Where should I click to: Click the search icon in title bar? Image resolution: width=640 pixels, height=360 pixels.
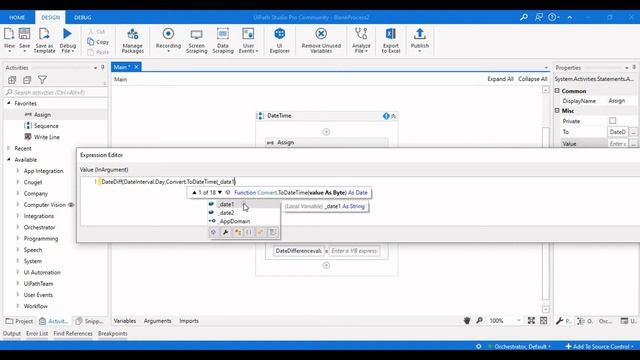pyautogui.click(x=524, y=17)
